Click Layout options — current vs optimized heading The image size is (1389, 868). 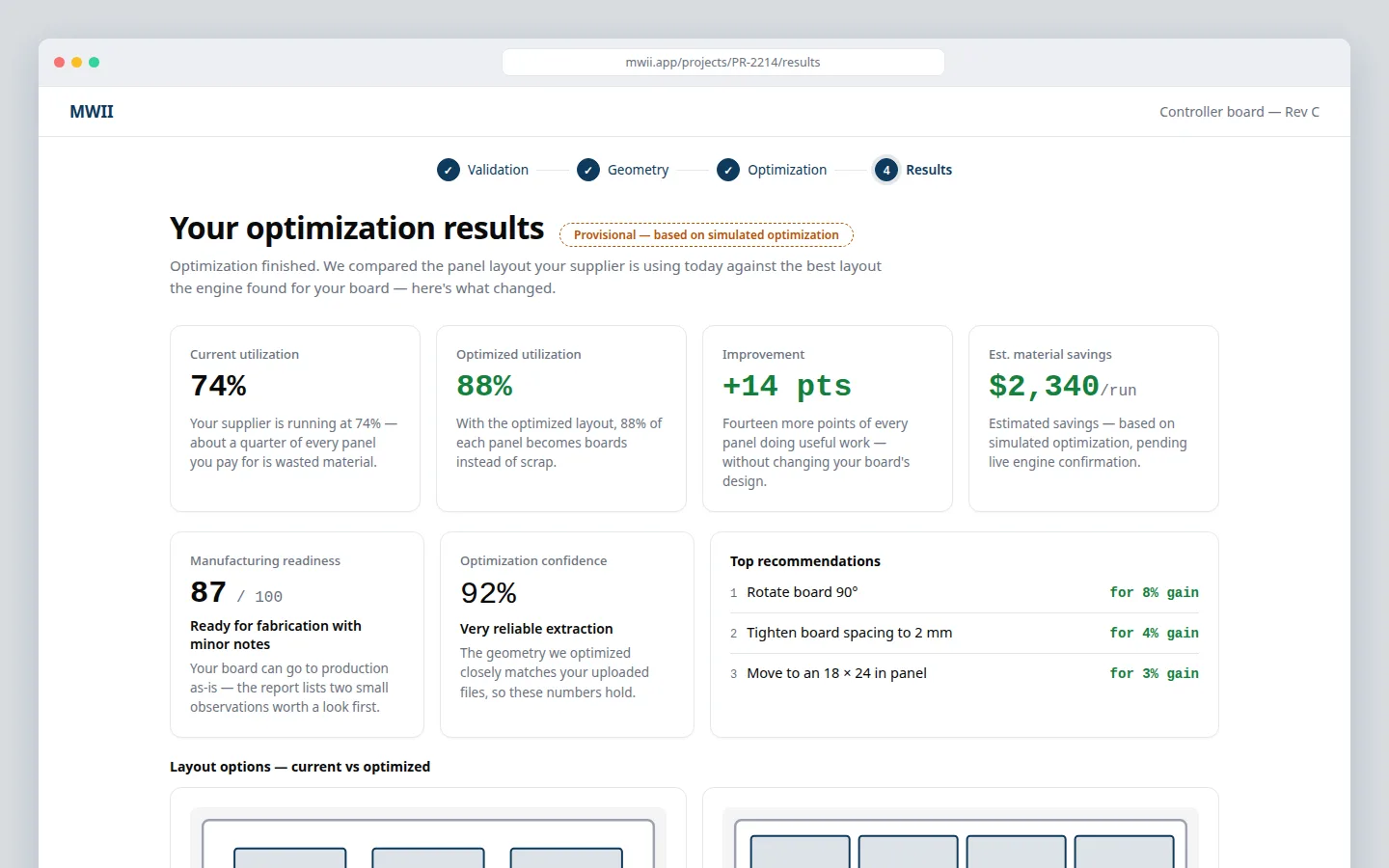pyautogui.click(x=300, y=767)
